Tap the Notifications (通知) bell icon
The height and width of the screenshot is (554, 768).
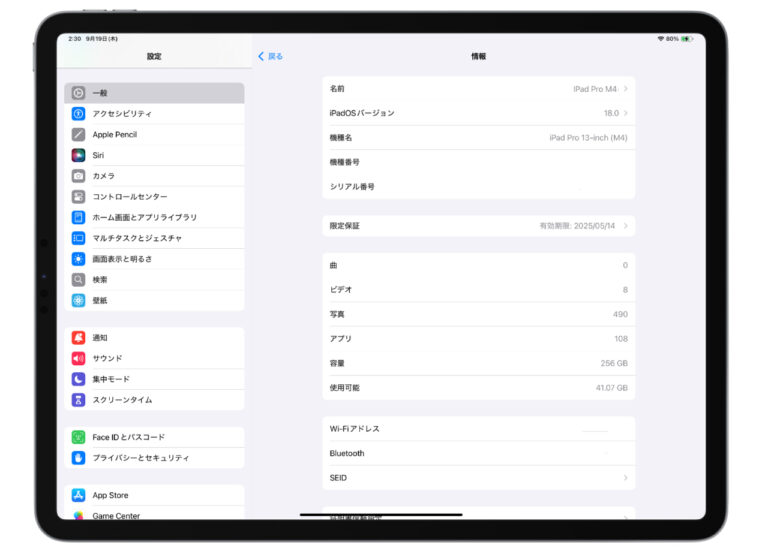click(x=78, y=338)
